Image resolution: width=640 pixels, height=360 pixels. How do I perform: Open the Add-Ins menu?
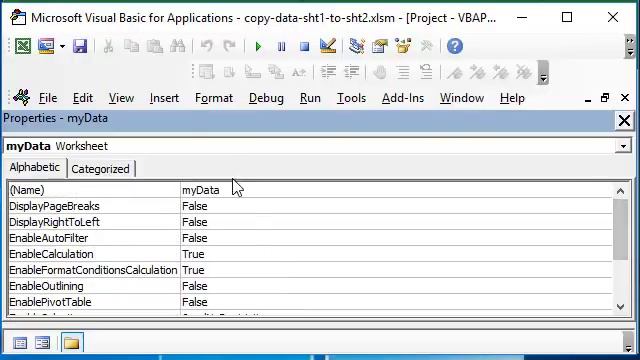click(x=403, y=98)
